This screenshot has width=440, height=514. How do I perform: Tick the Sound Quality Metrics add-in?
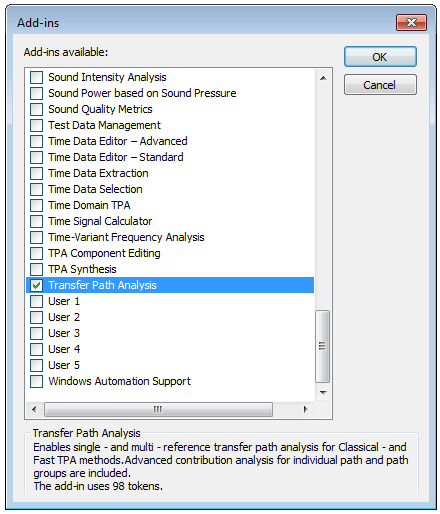point(36,109)
